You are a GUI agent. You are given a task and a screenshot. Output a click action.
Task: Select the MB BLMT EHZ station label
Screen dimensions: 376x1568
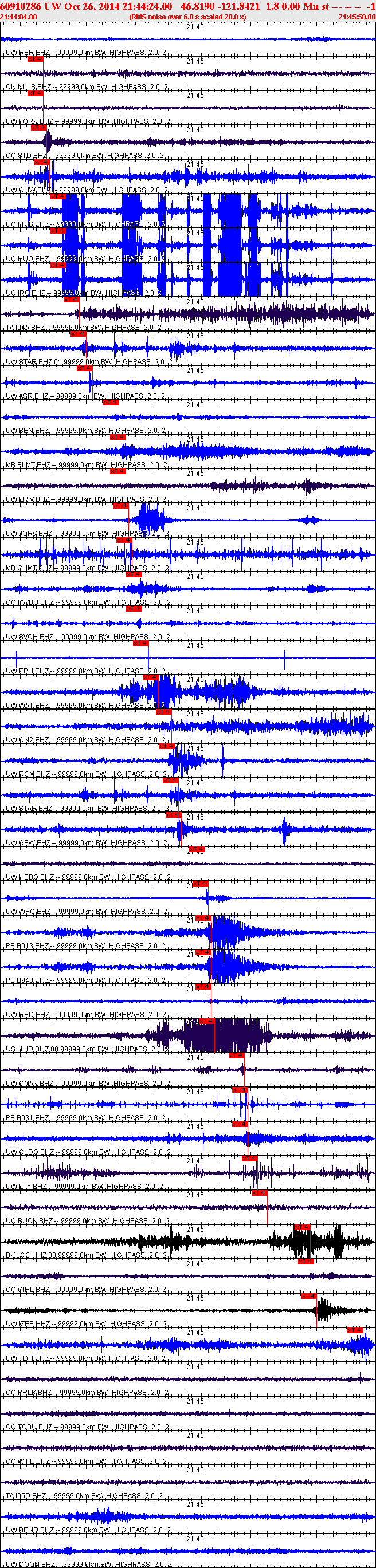coord(87,465)
